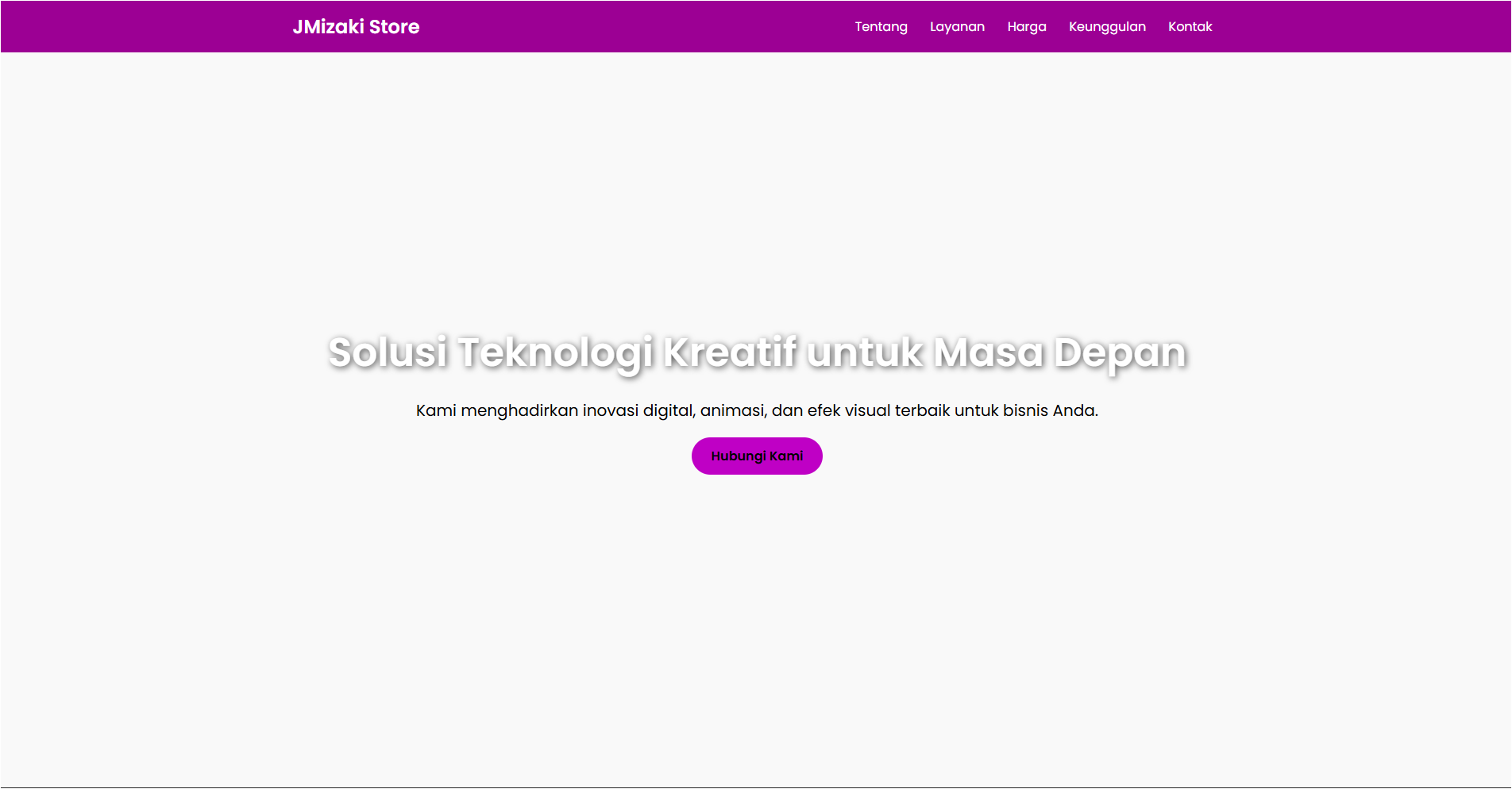Click the word "animasi" in the subtitle
The height and width of the screenshot is (789, 1512).
pos(731,410)
